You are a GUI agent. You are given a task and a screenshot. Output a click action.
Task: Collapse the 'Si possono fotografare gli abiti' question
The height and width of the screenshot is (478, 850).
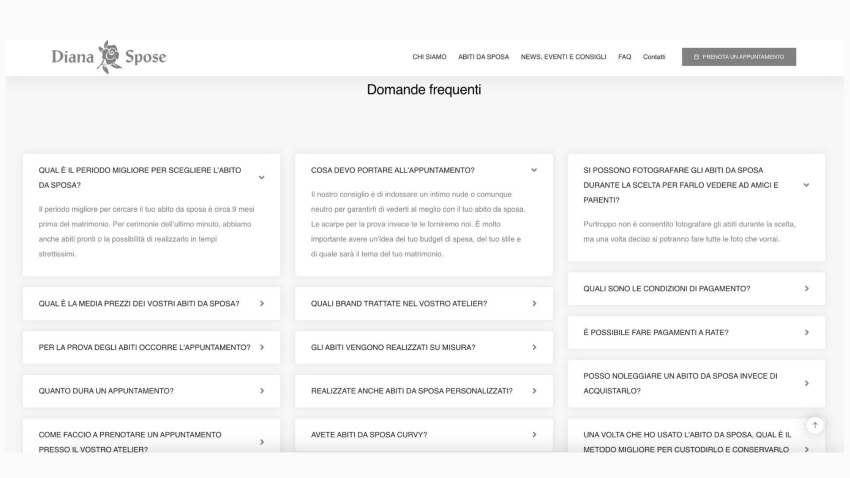point(806,185)
